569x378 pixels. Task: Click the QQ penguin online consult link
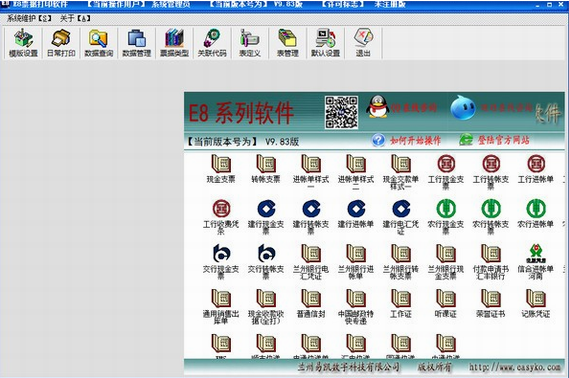pyautogui.click(x=401, y=107)
